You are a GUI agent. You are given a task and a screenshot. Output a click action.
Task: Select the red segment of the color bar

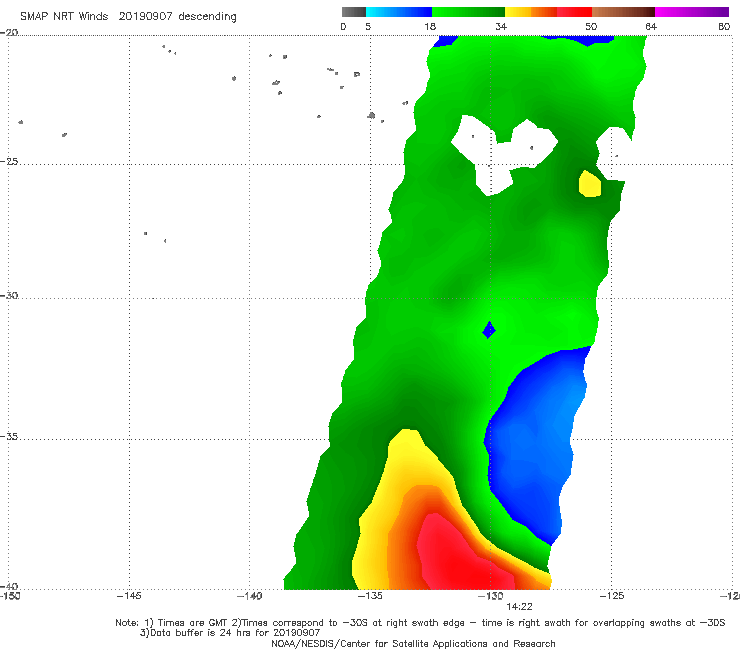[575, 12]
